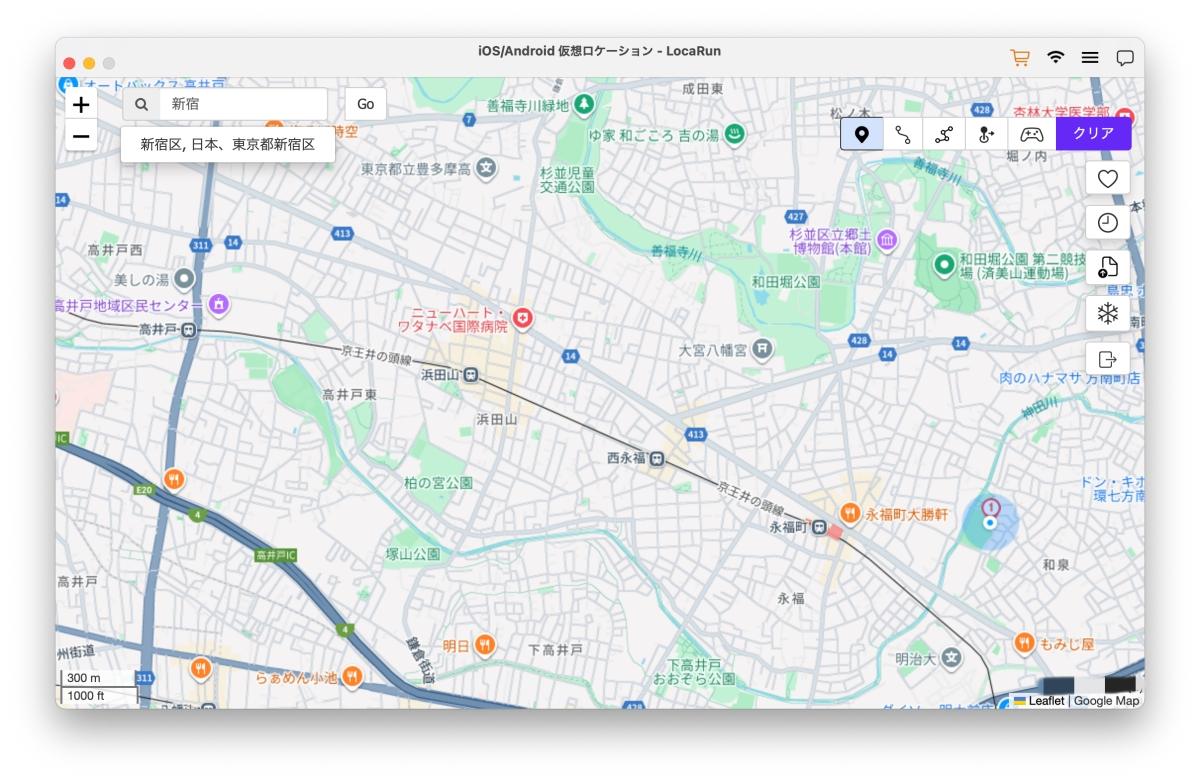Select the two-spot route mode

coord(903,134)
